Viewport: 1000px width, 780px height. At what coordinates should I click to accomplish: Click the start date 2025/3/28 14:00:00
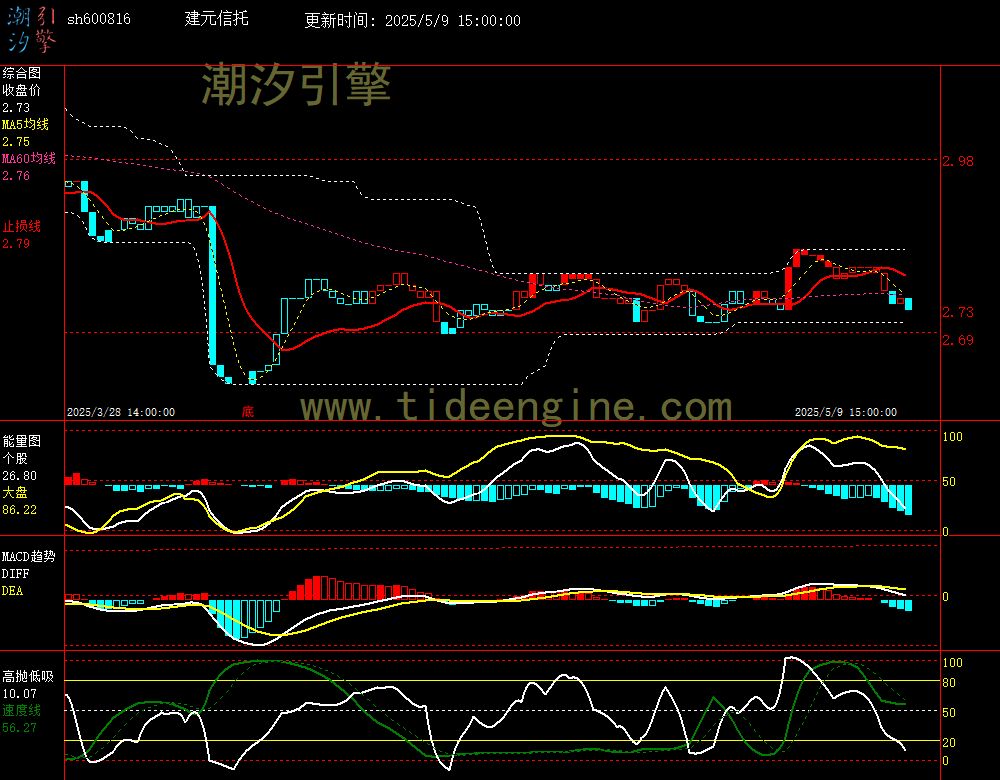tap(121, 412)
